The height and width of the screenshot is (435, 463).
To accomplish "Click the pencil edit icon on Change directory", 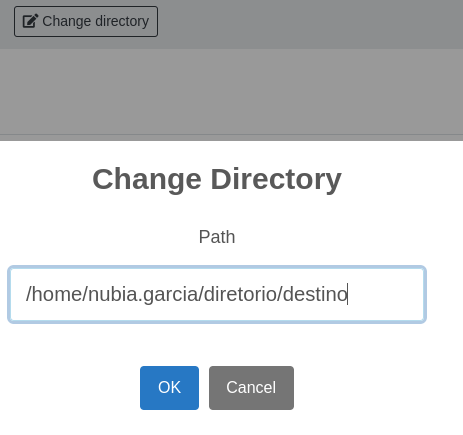I will [x=30, y=21].
